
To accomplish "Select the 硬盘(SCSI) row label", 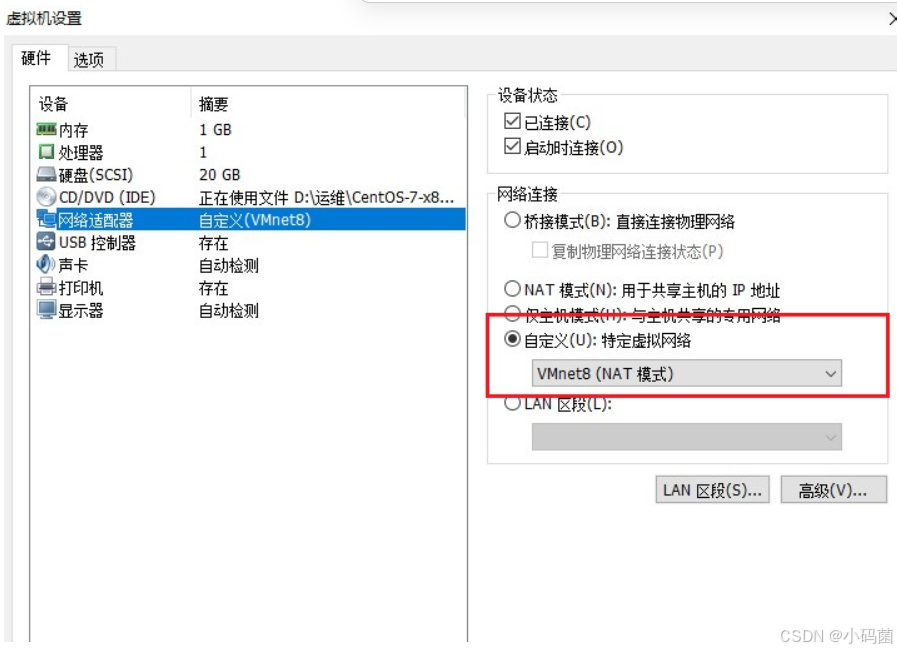I will [96, 174].
